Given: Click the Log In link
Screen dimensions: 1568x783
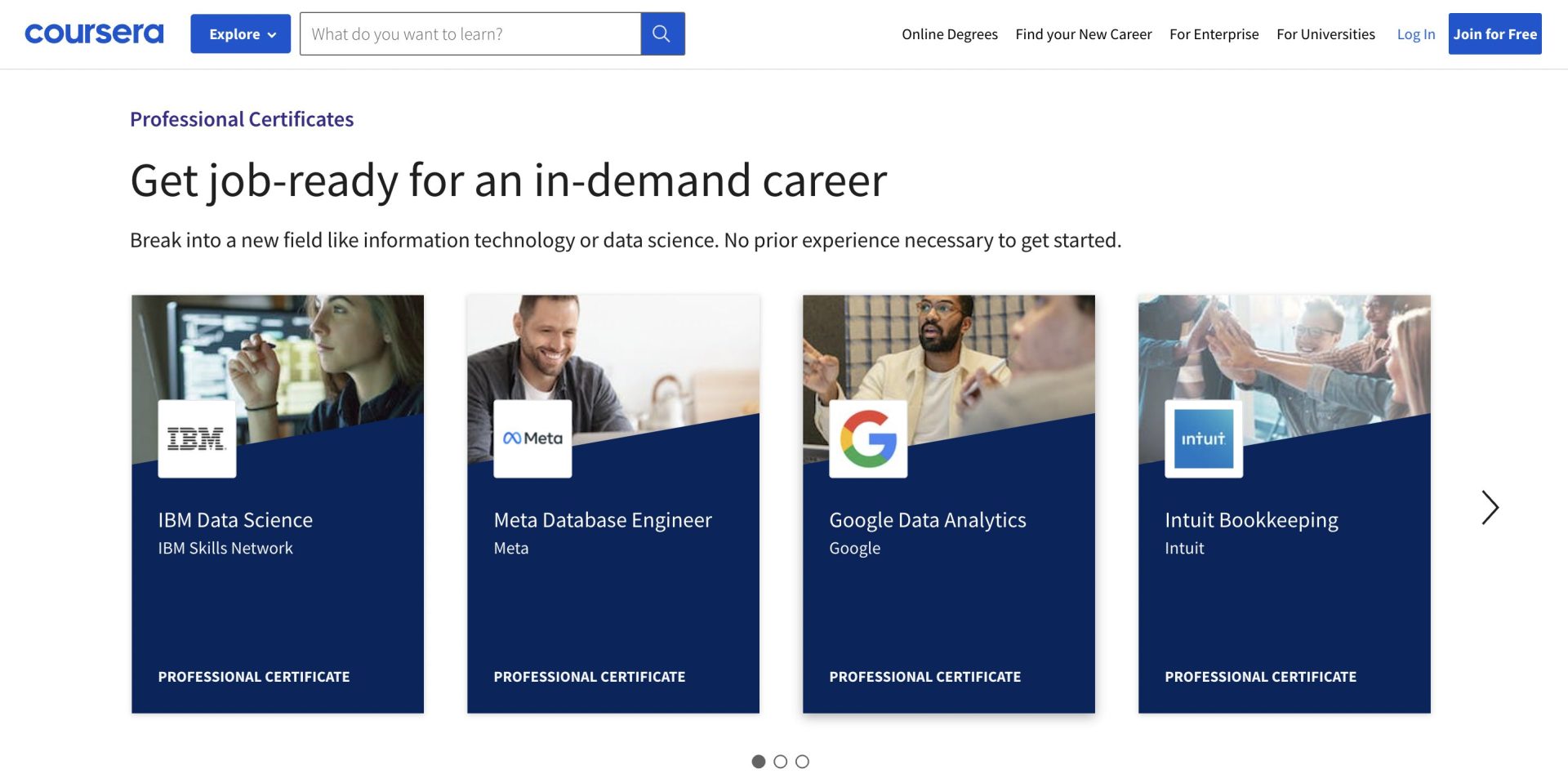Looking at the screenshot, I should [1415, 34].
